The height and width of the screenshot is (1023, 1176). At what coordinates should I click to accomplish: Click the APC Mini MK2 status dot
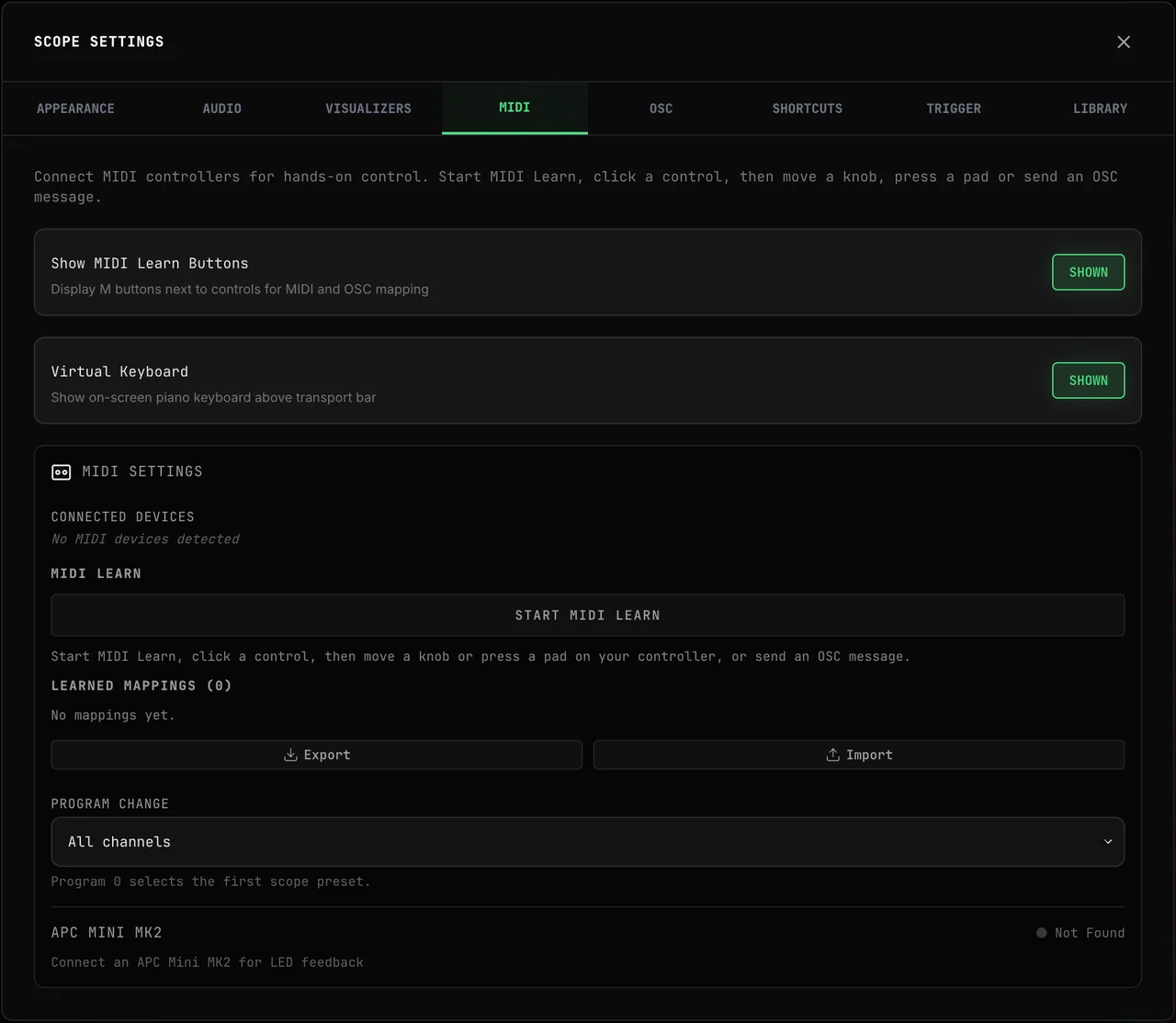point(1041,933)
